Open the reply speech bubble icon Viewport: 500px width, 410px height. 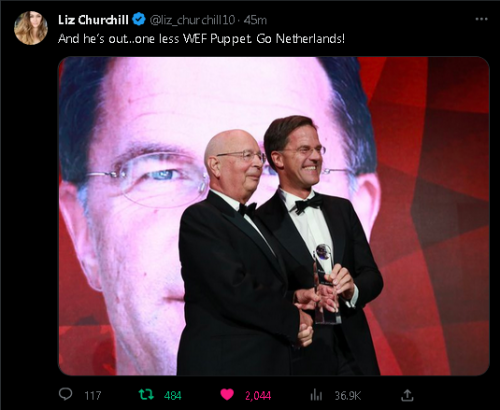65,394
